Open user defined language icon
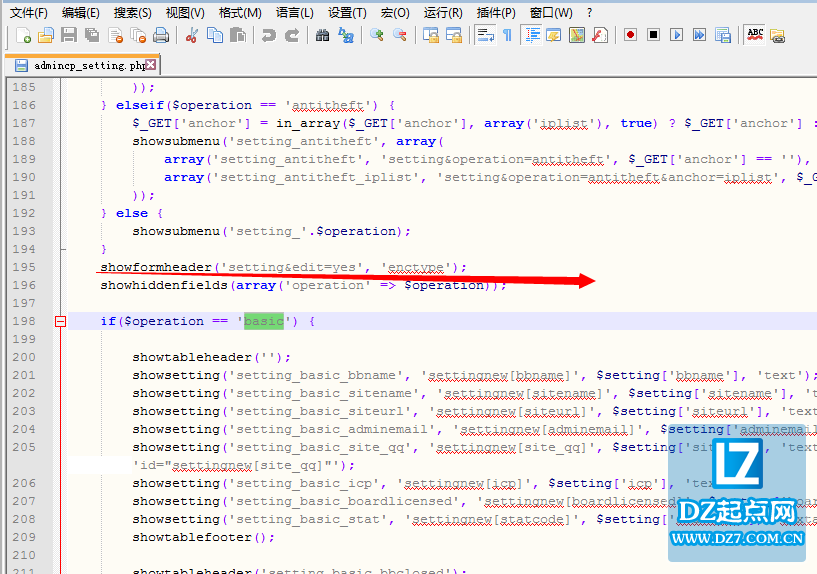817x574 pixels. point(554,35)
